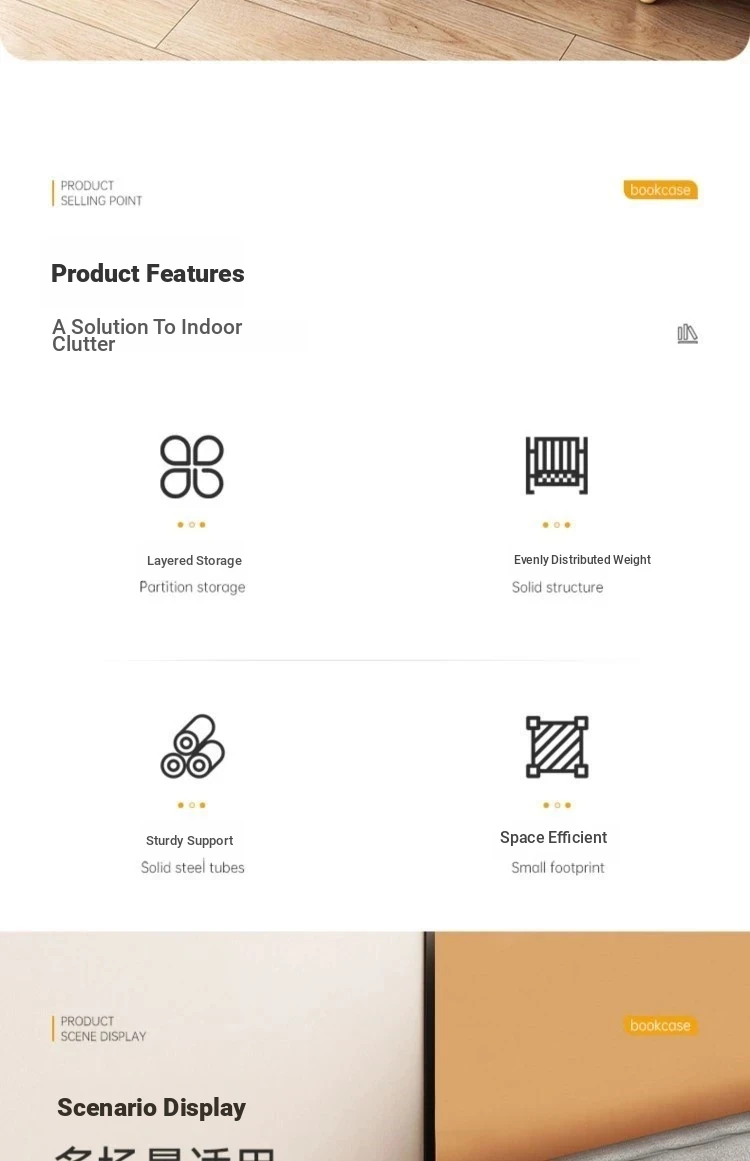Click the rack icon above Evenly Distributed Weight

(x=557, y=465)
